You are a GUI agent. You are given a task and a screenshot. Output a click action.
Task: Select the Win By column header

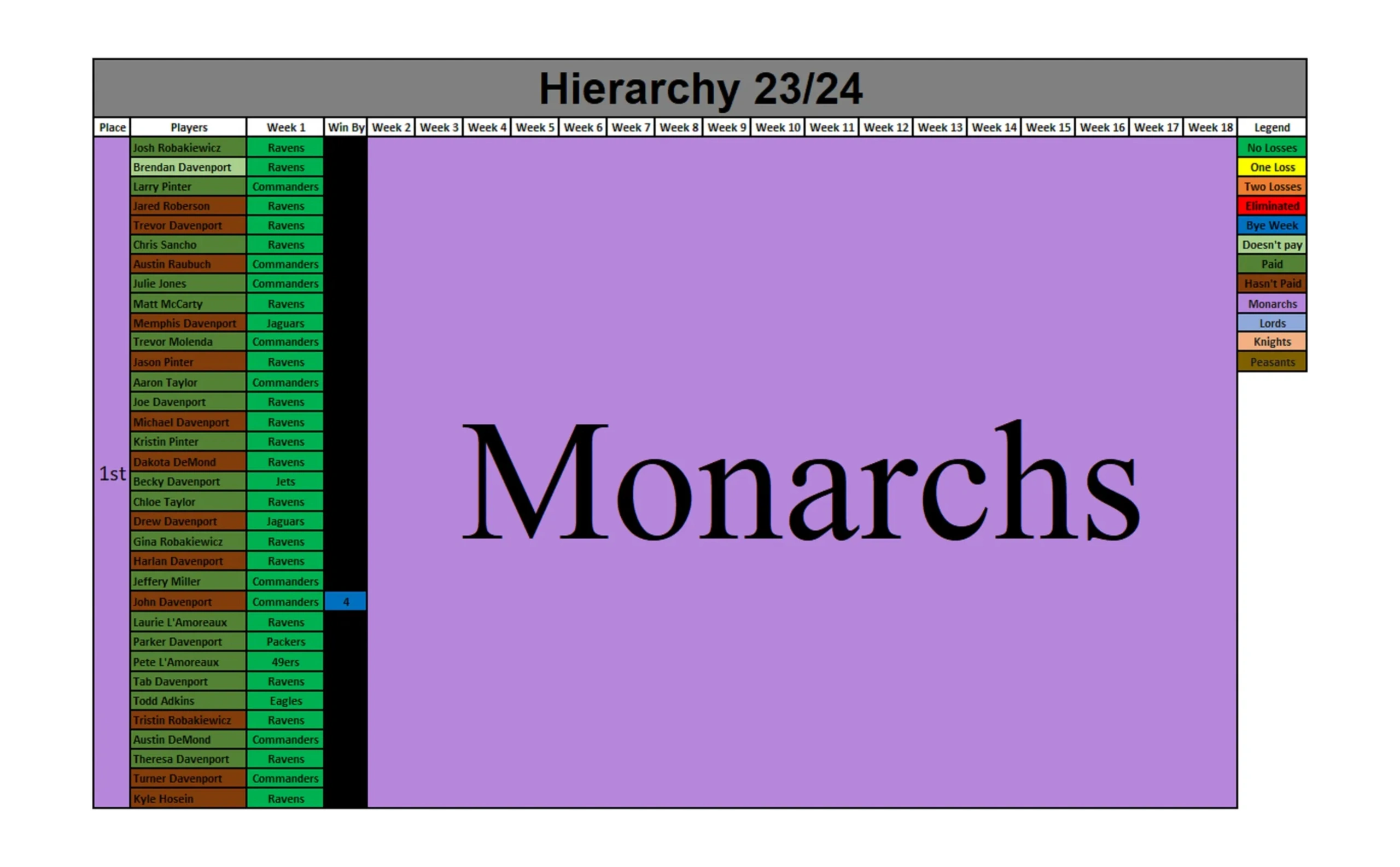346,127
